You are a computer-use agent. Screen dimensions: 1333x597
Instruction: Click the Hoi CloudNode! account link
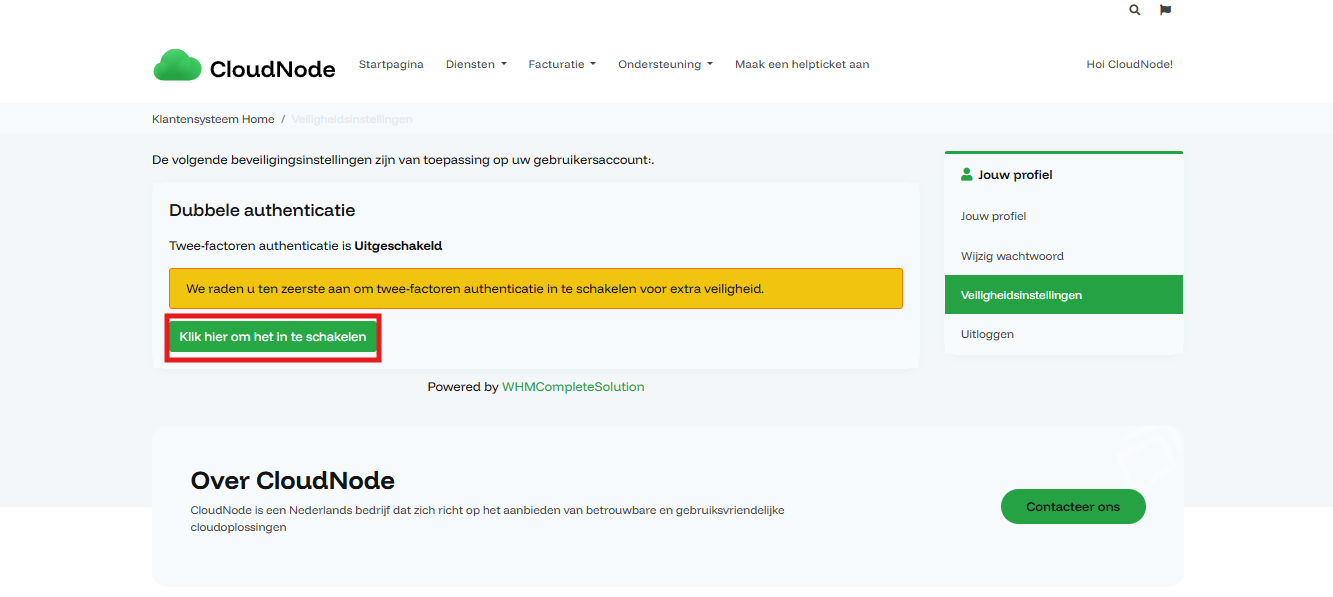1129,64
